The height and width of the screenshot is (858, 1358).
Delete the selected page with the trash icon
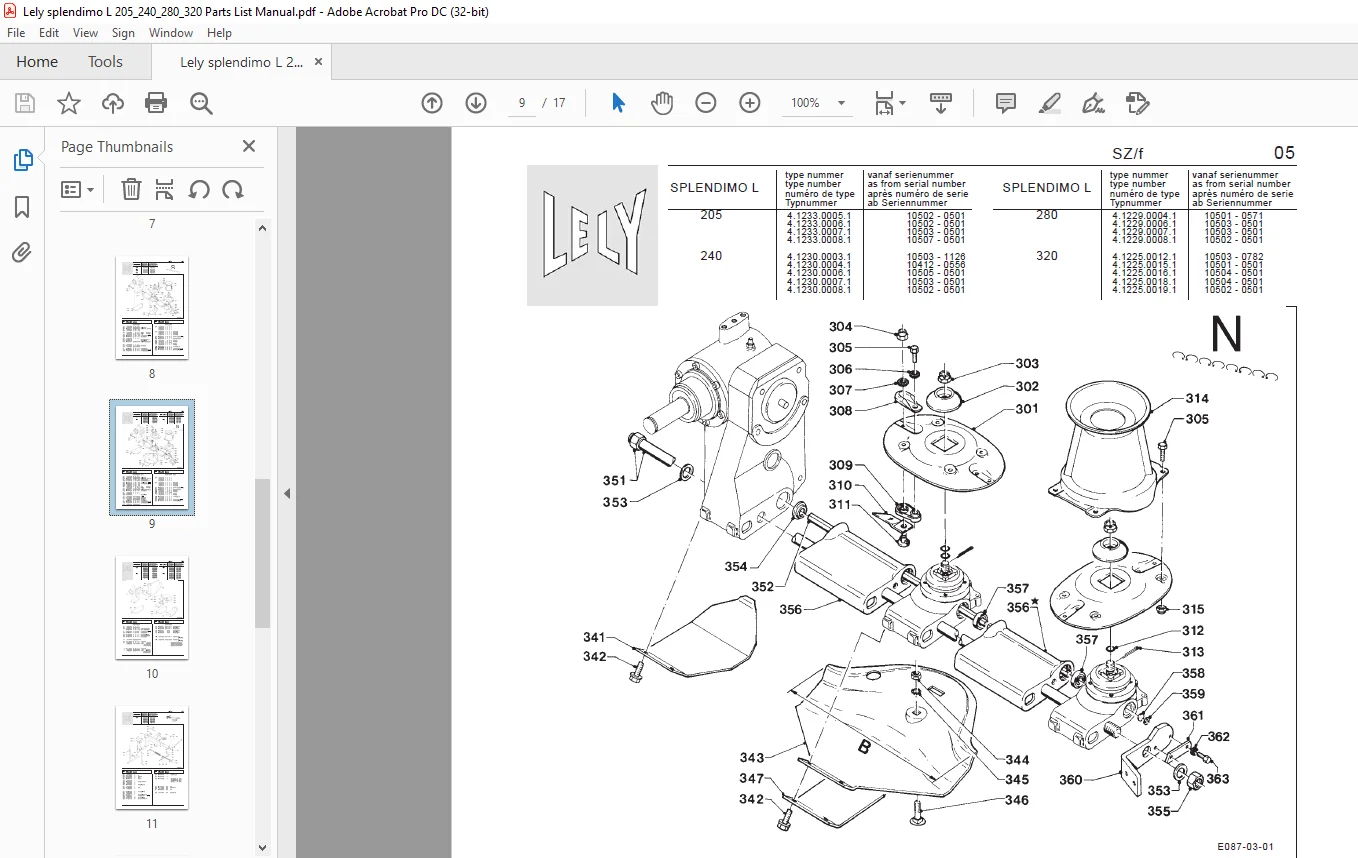(x=131, y=189)
